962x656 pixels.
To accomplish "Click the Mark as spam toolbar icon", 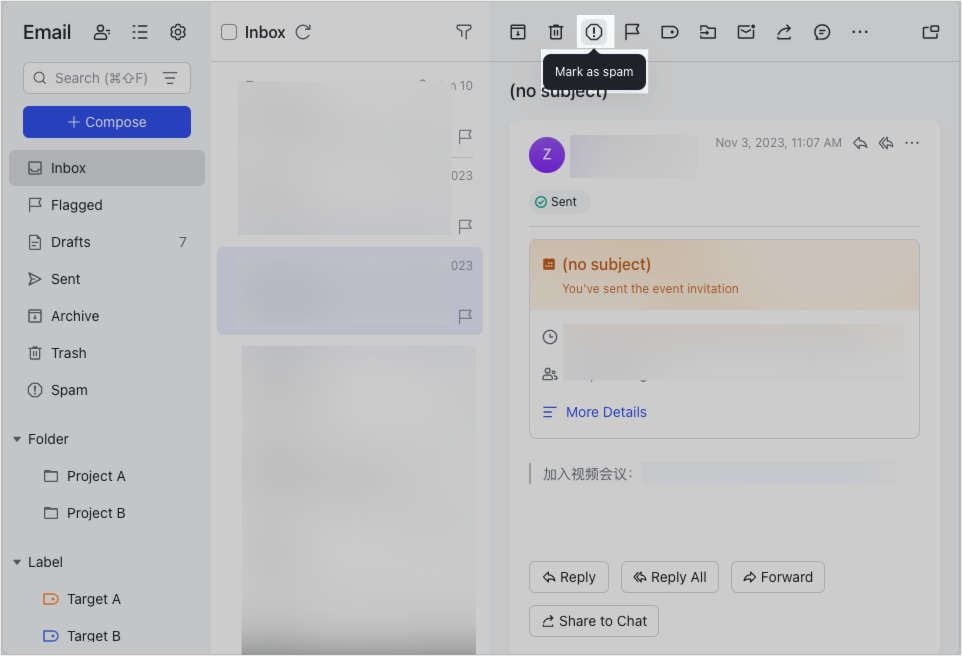I will pos(593,32).
